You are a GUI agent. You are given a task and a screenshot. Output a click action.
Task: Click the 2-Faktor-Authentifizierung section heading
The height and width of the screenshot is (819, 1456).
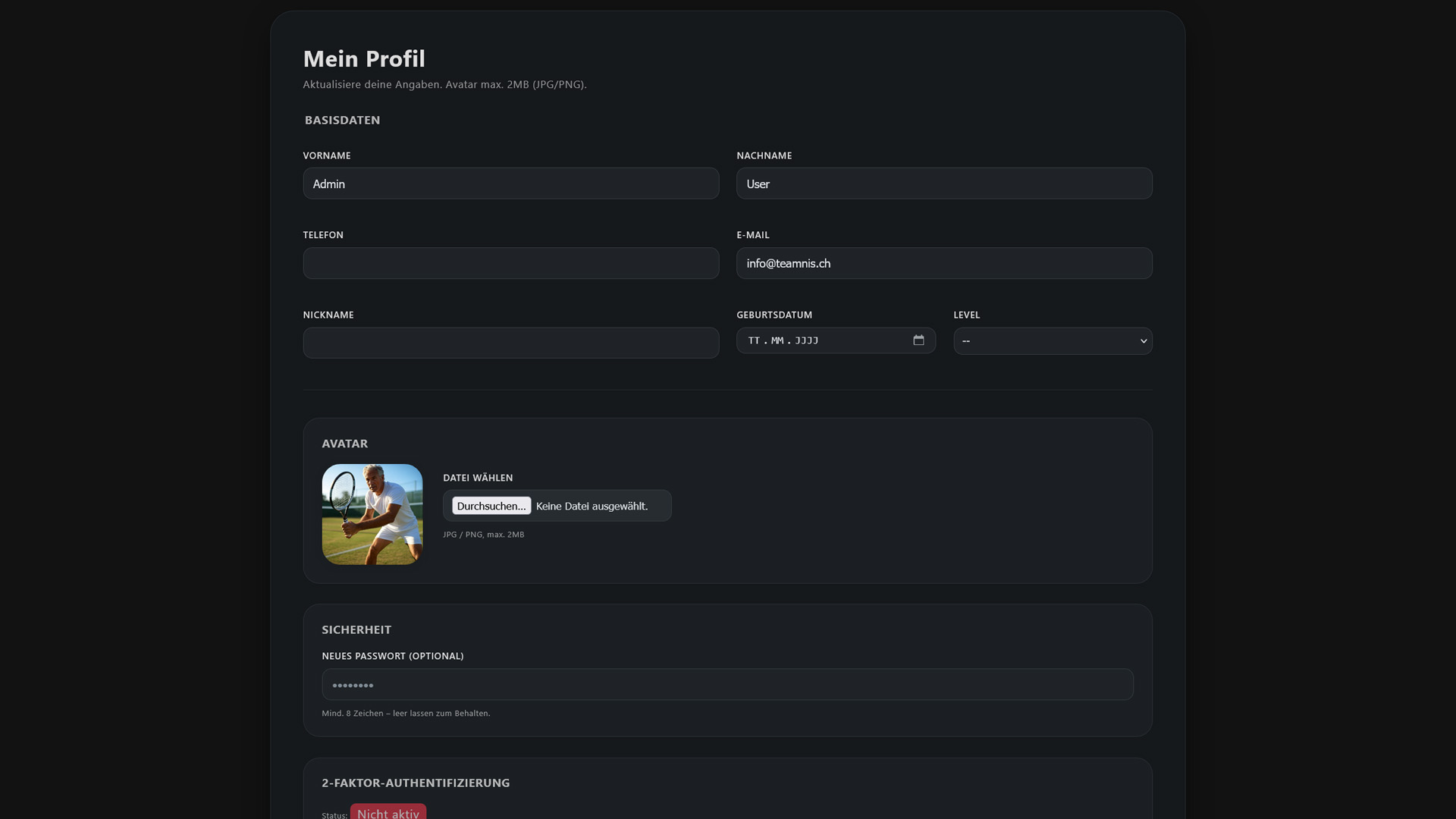(416, 783)
